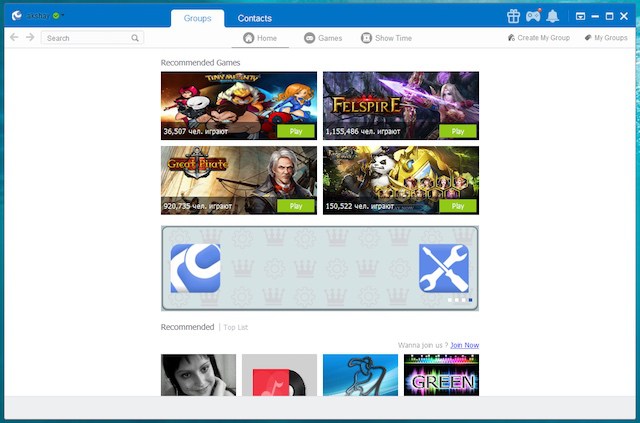
Task: Switch to the Groups tab
Action: click(x=197, y=18)
